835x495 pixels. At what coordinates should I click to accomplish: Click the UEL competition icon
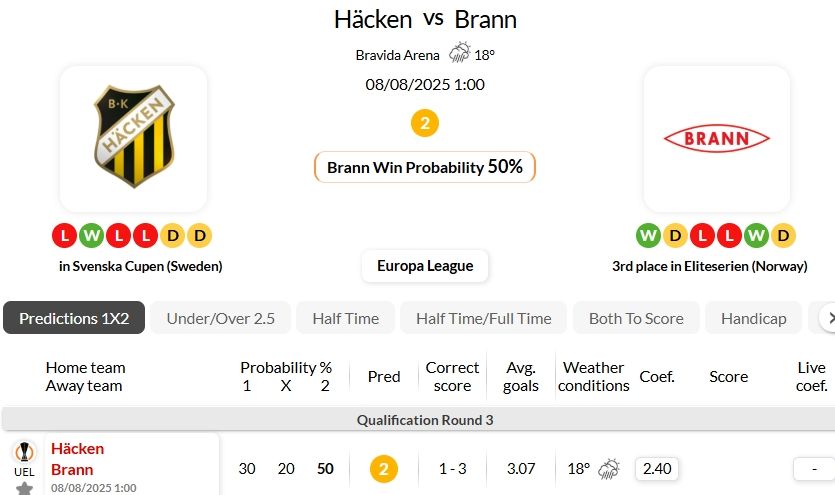pyautogui.click(x=24, y=452)
